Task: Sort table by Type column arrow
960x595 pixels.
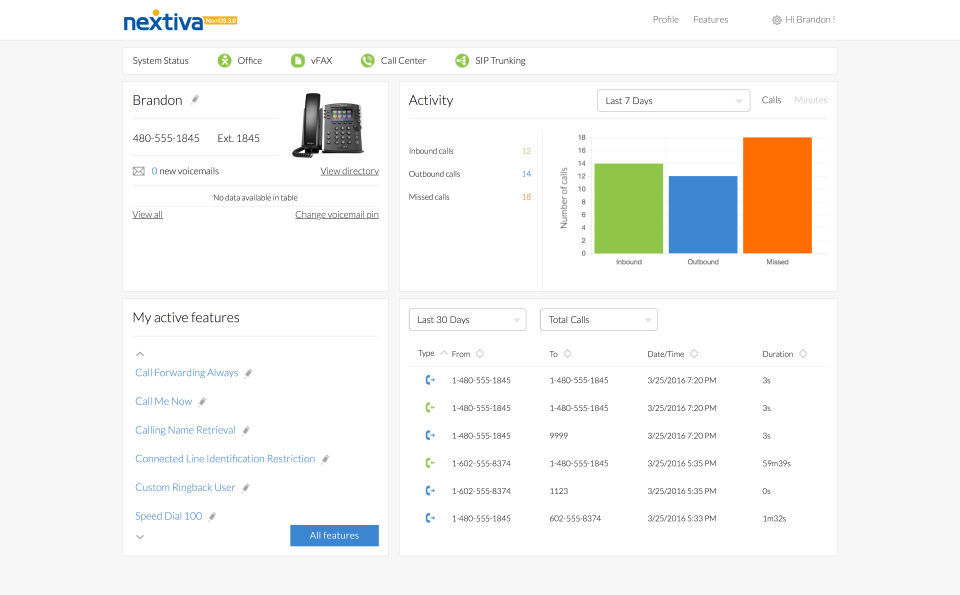Action: [444, 353]
